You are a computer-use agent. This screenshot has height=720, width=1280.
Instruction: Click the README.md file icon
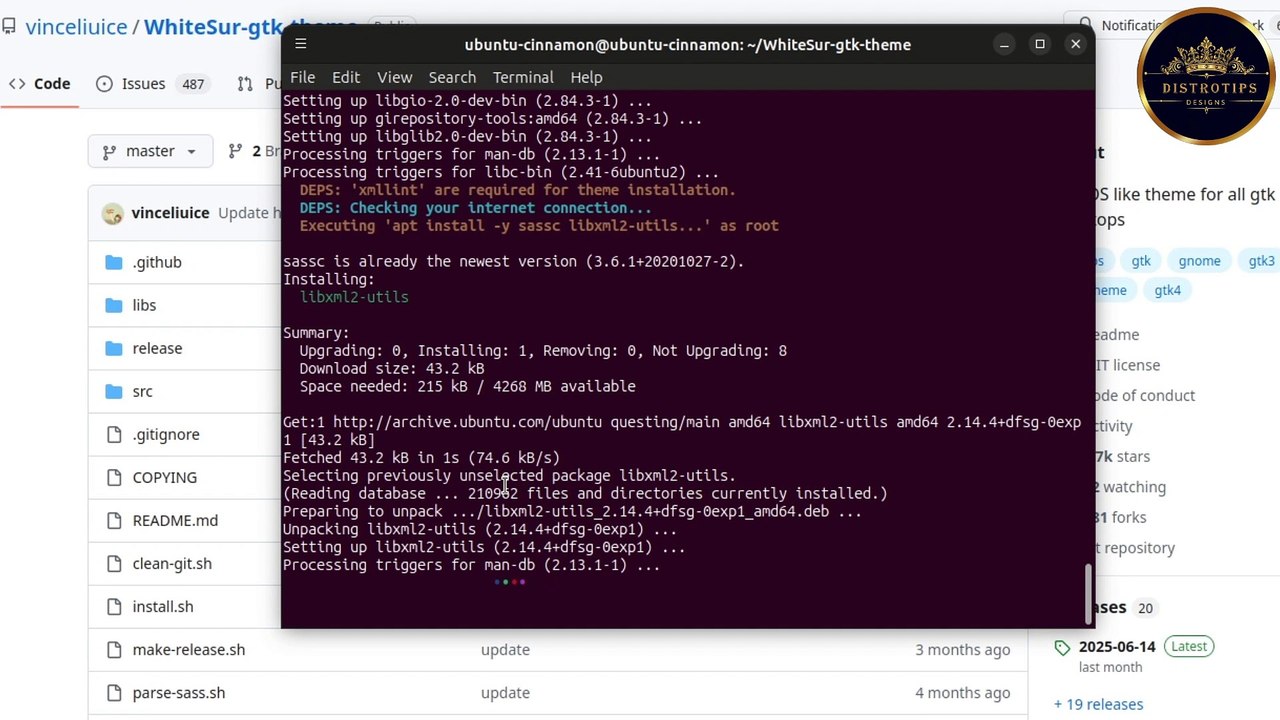113,520
